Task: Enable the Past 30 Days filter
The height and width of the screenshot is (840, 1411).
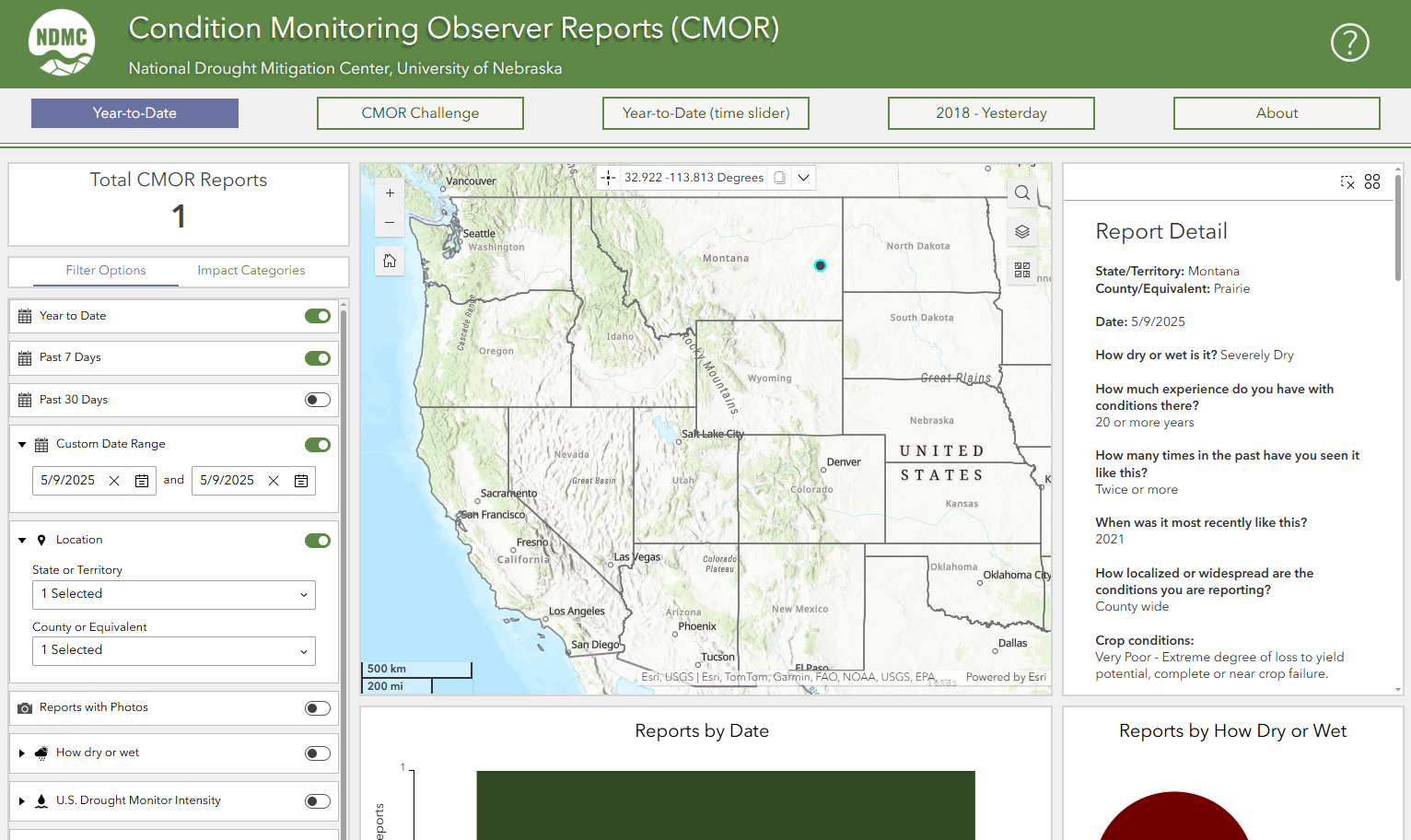Action: (318, 400)
